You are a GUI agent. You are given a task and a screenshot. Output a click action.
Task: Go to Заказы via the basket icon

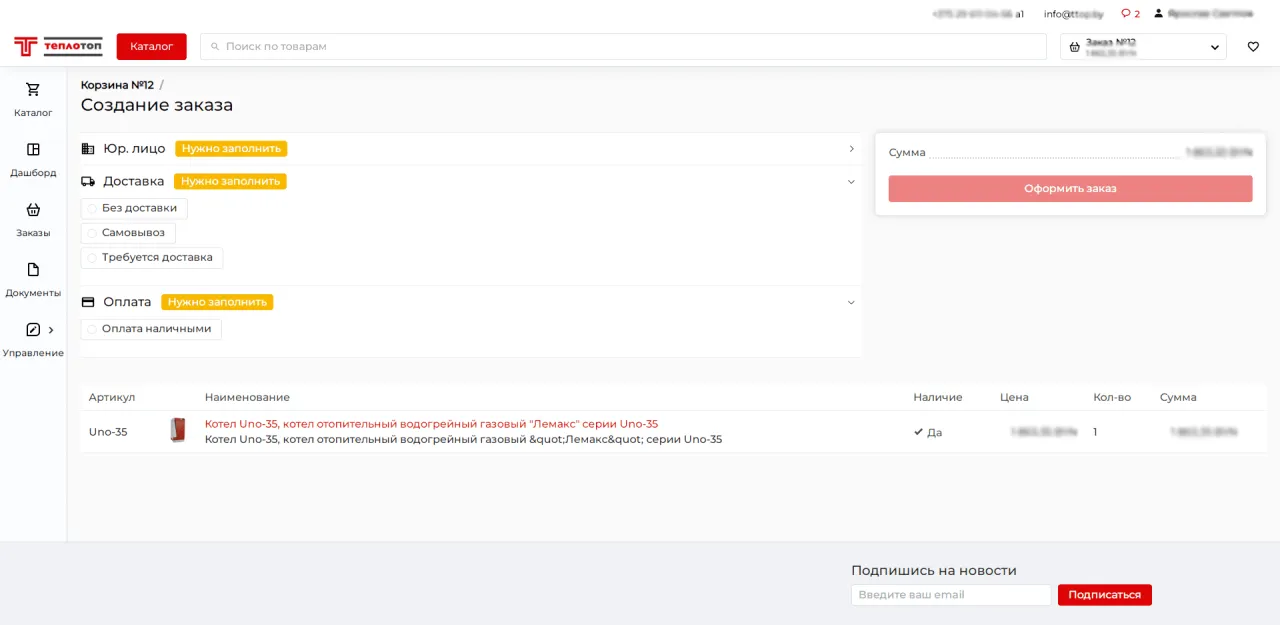pyautogui.click(x=33, y=210)
